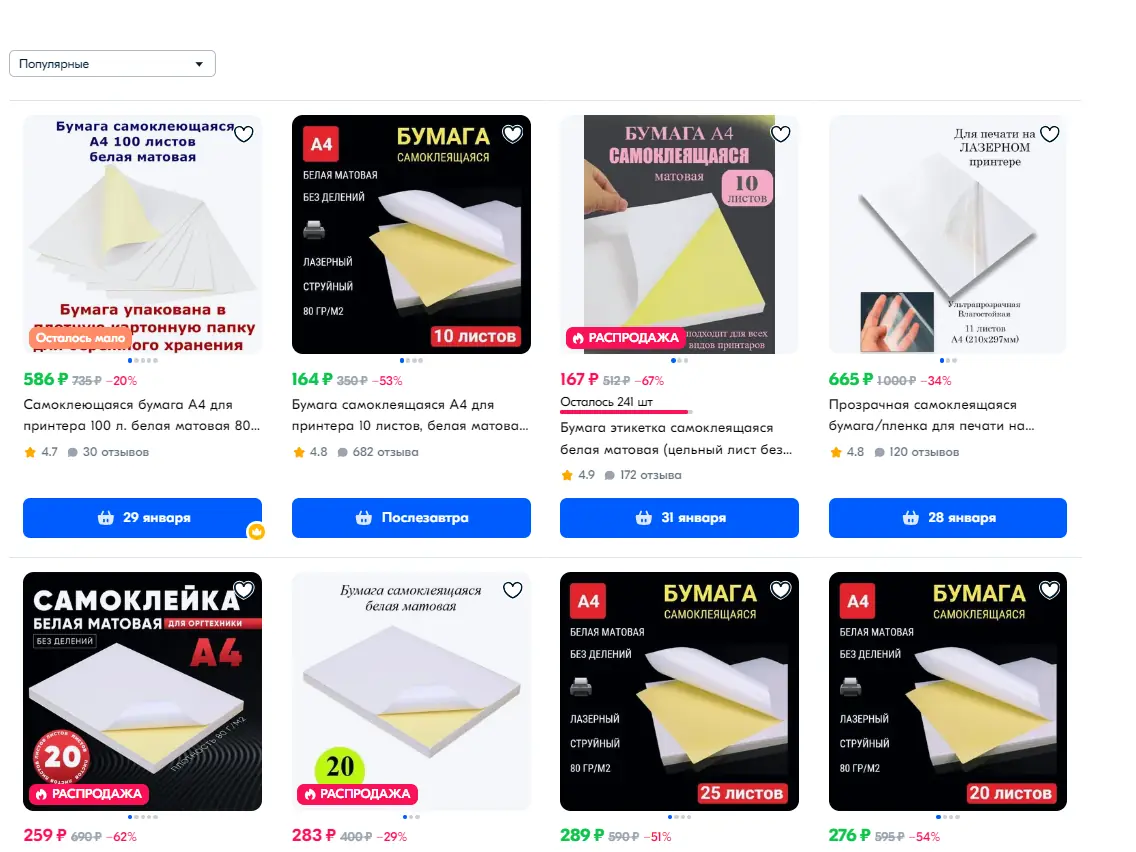This screenshot has height=852, width=1136.
Task: Add 167 ₽ label paper to favorites
Action: pos(780,134)
